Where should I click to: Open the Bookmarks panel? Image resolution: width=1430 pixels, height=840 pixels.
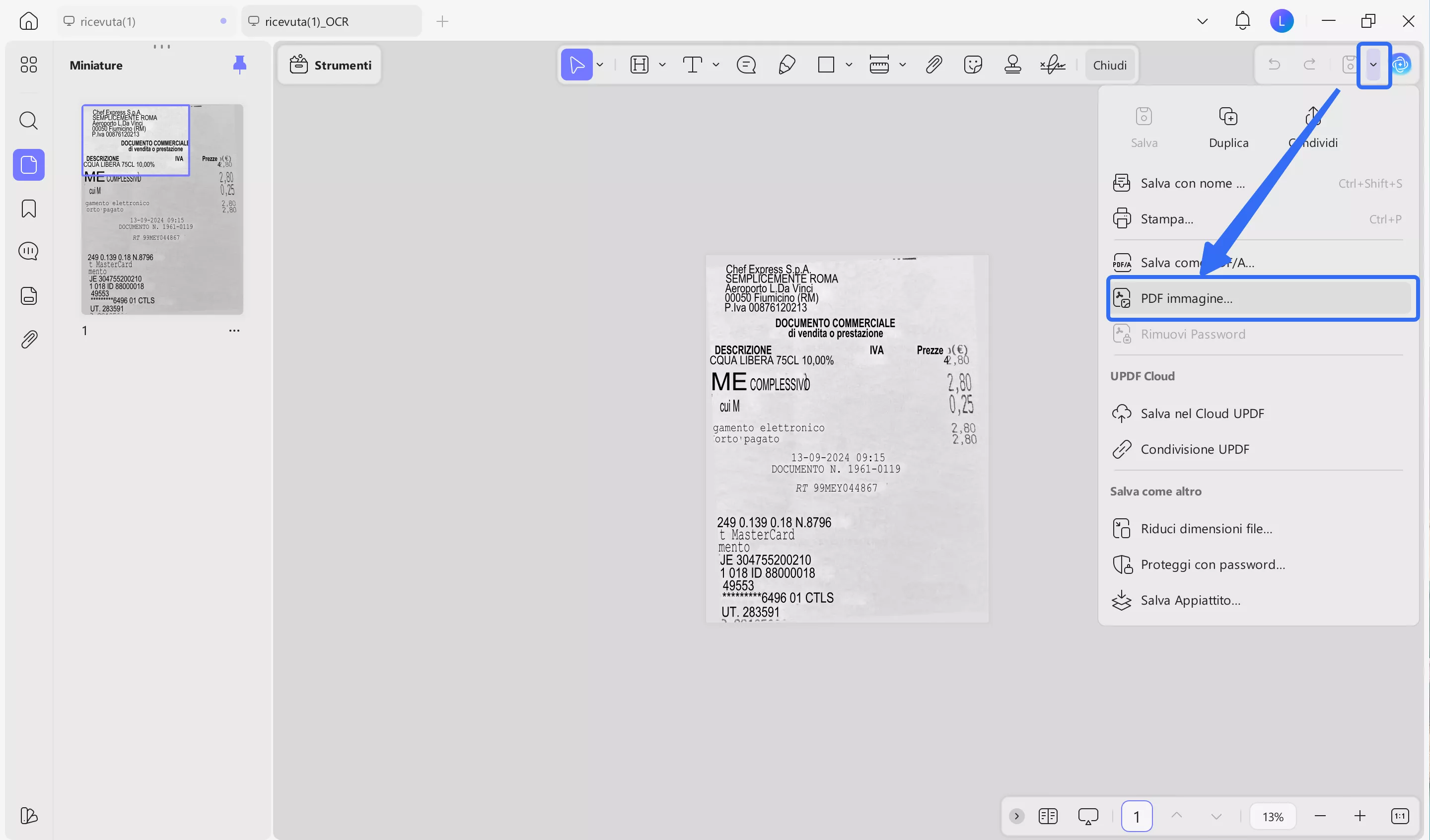(28, 209)
